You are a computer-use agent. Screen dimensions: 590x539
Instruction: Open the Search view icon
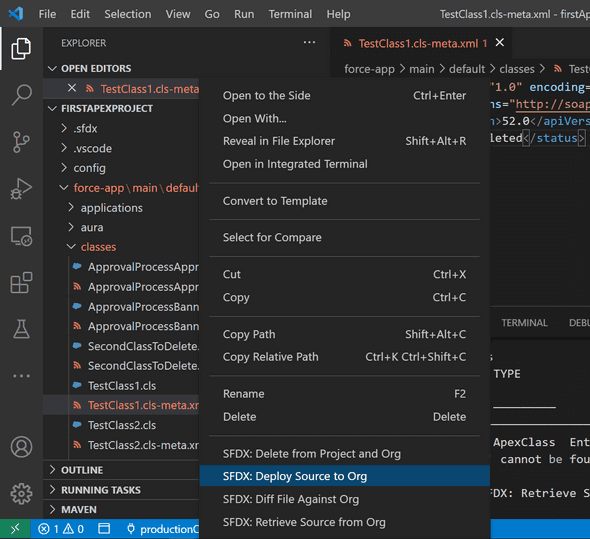[x=21, y=94]
